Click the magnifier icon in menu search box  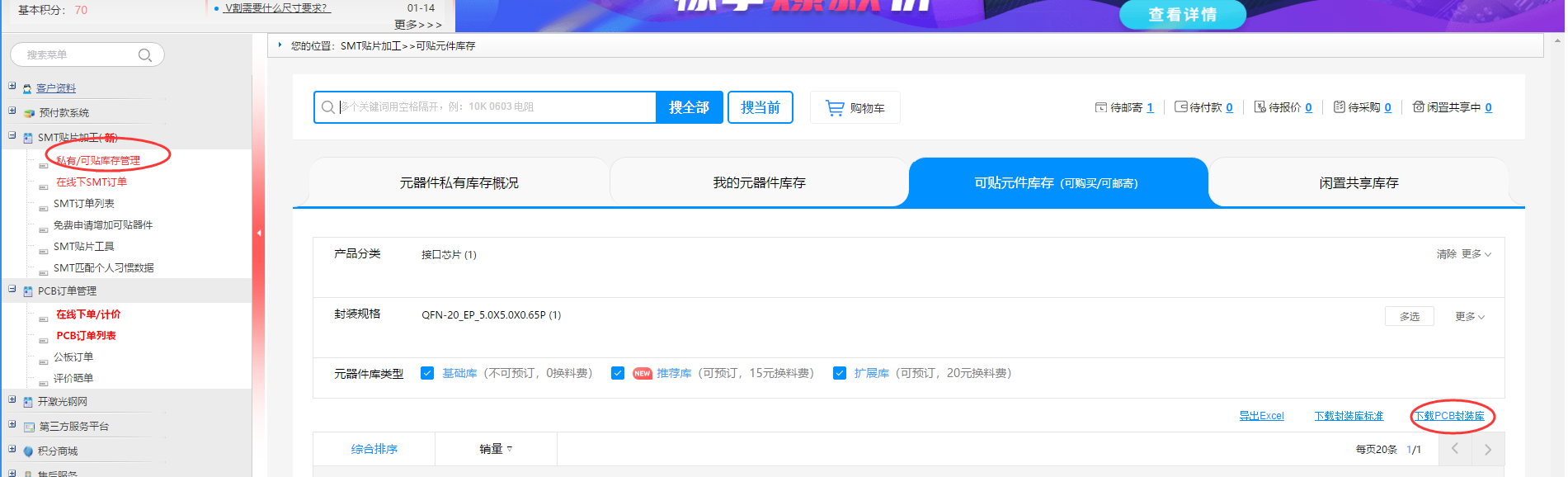145,55
